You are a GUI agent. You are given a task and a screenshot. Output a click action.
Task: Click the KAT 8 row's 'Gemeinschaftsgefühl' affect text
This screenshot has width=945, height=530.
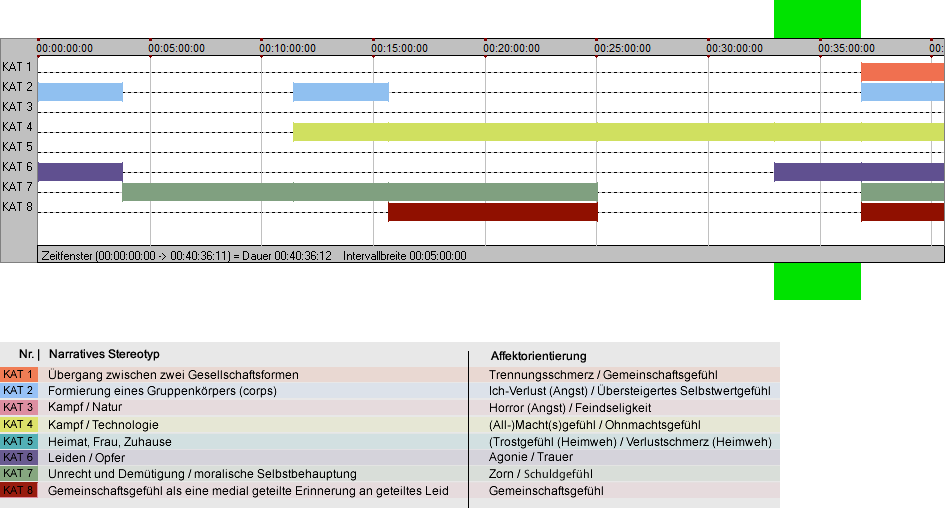click(546, 491)
